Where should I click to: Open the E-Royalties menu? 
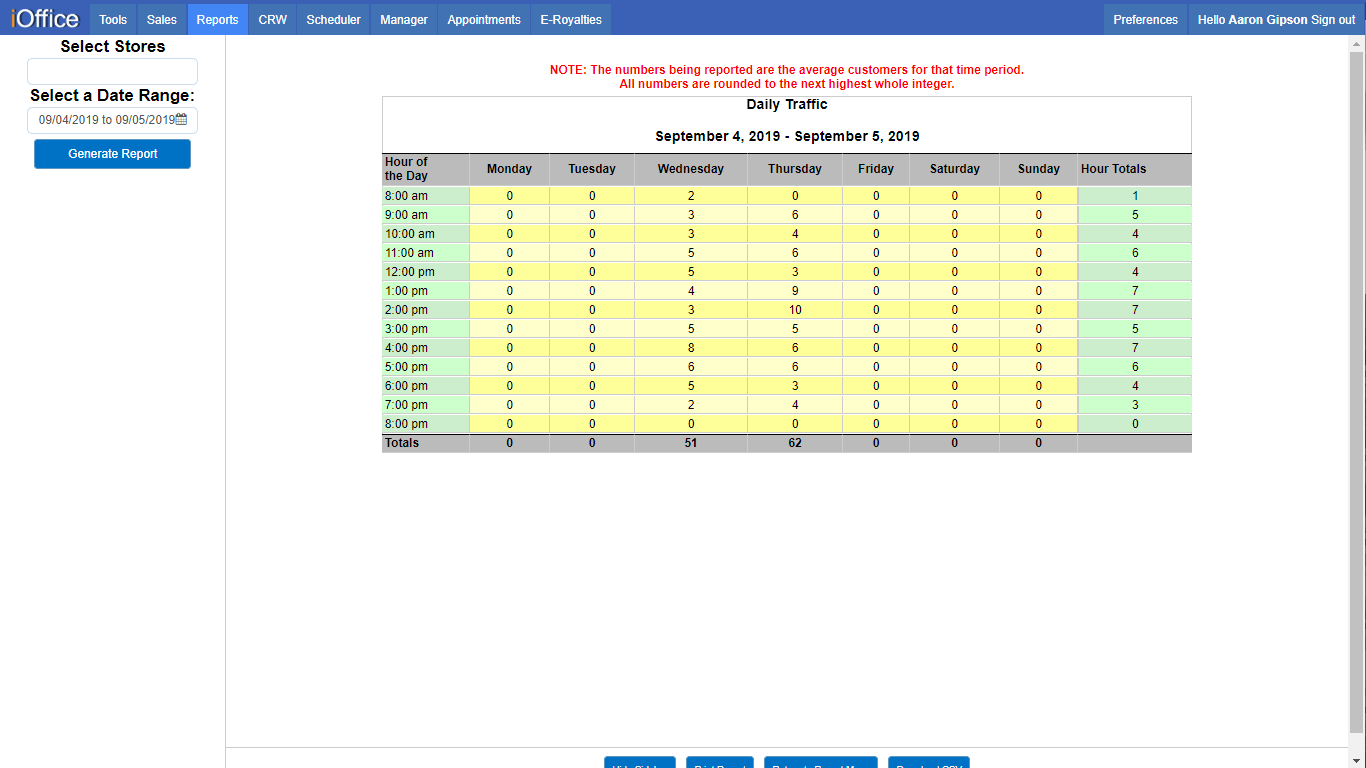click(x=571, y=20)
